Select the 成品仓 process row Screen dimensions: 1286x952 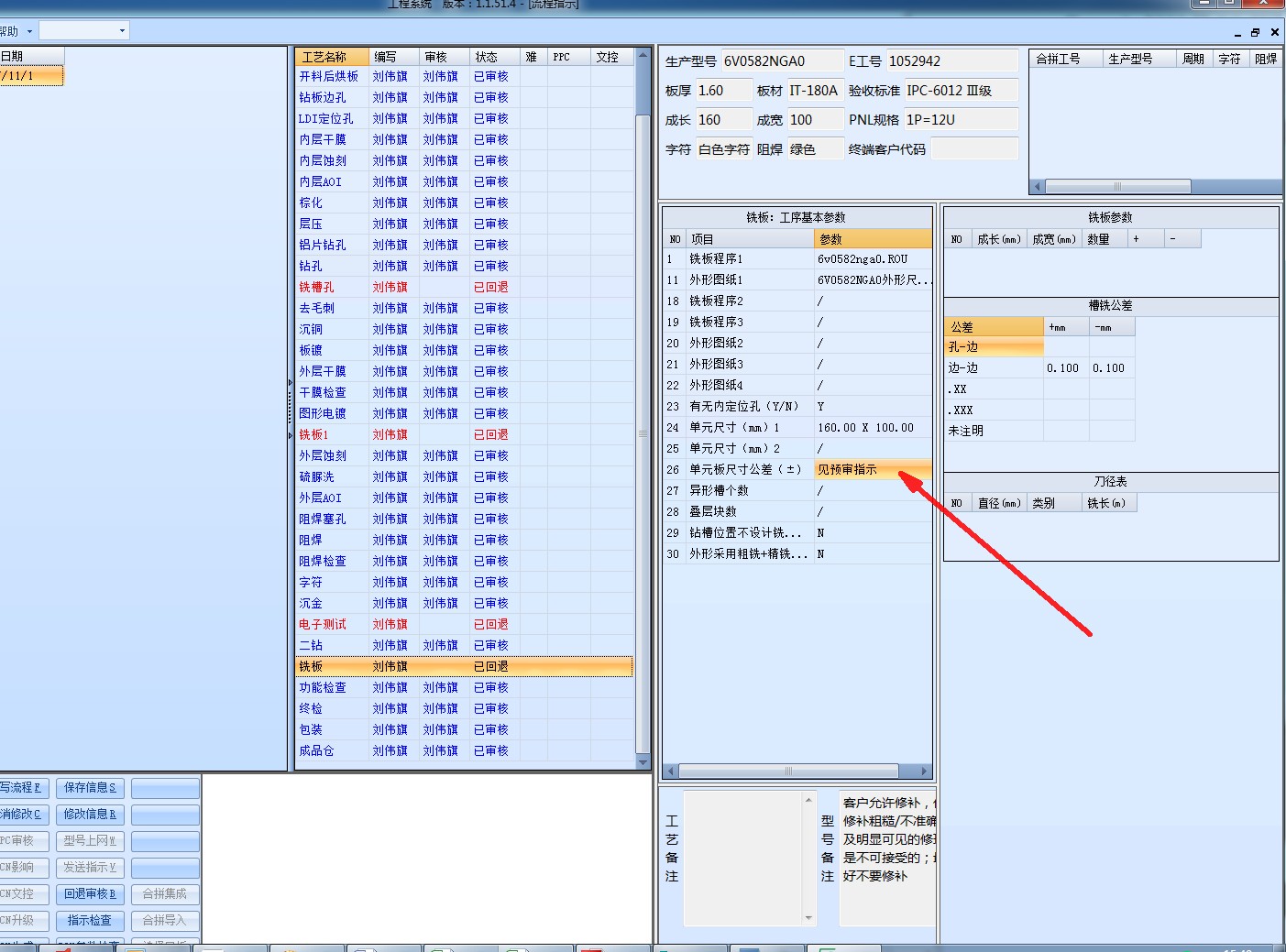[464, 751]
